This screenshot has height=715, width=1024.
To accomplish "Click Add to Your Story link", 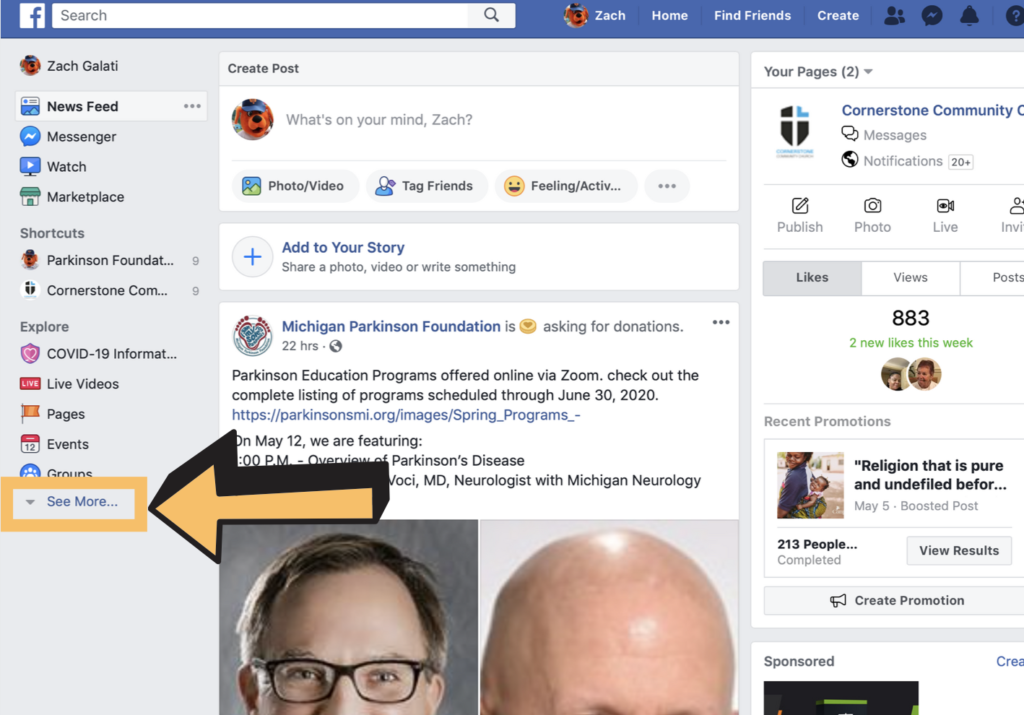I will click(343, 247).
